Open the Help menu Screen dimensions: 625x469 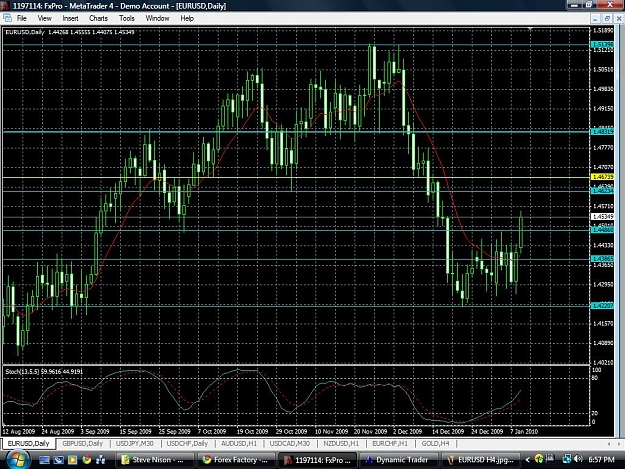[187, 18]
